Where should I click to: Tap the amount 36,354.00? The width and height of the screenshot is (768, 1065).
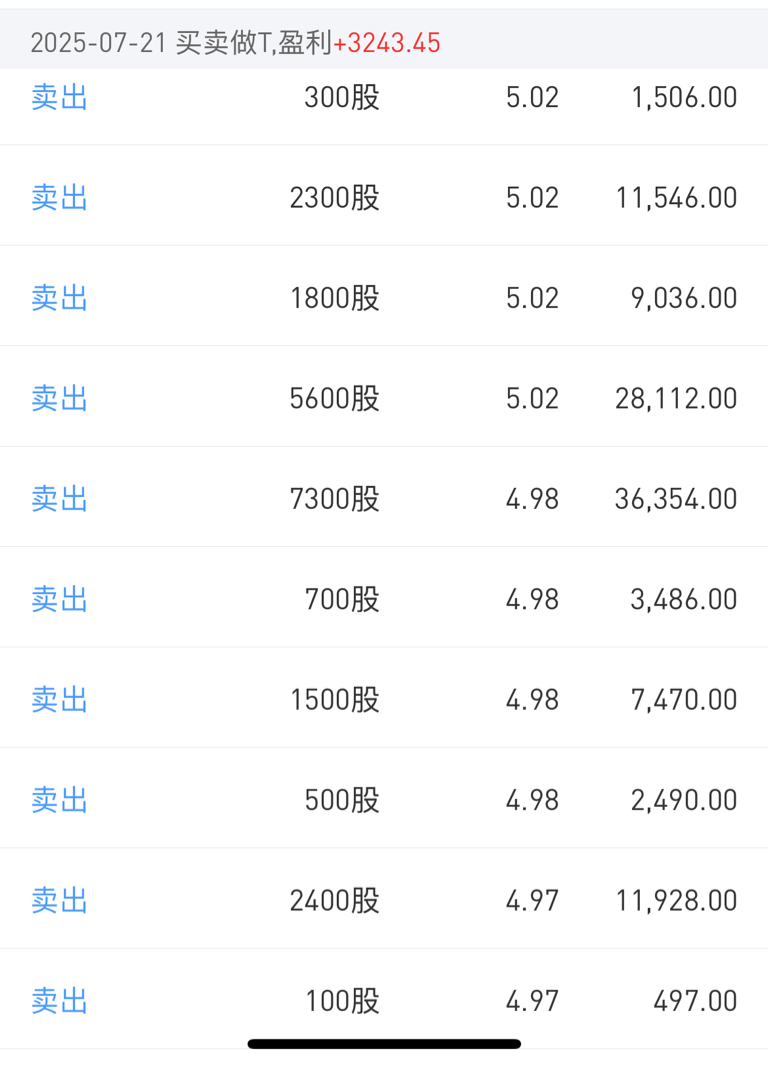tap(676, 499)
